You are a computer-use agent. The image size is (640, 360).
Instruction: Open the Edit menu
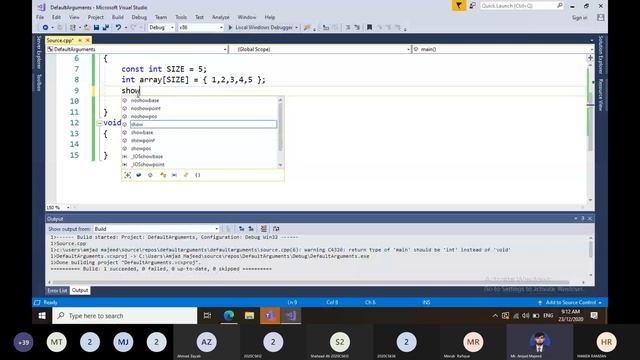click(56, 17)
